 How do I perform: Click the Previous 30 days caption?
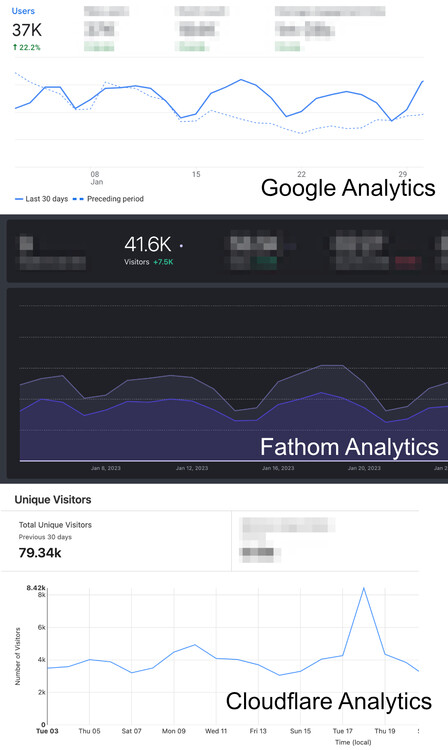click(45, 537)
